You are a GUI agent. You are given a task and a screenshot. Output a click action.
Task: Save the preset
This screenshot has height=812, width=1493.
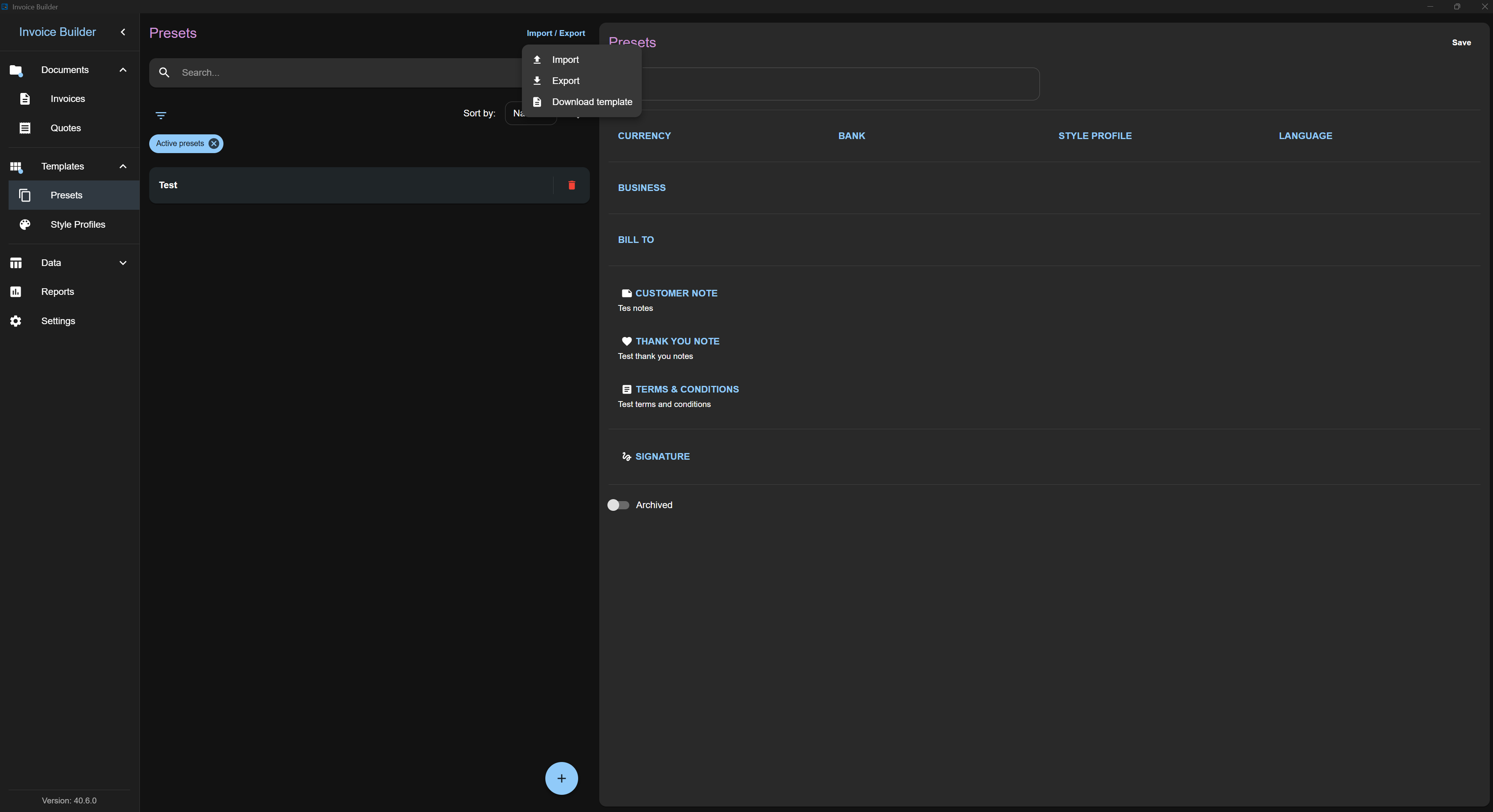click(1461, 42)
